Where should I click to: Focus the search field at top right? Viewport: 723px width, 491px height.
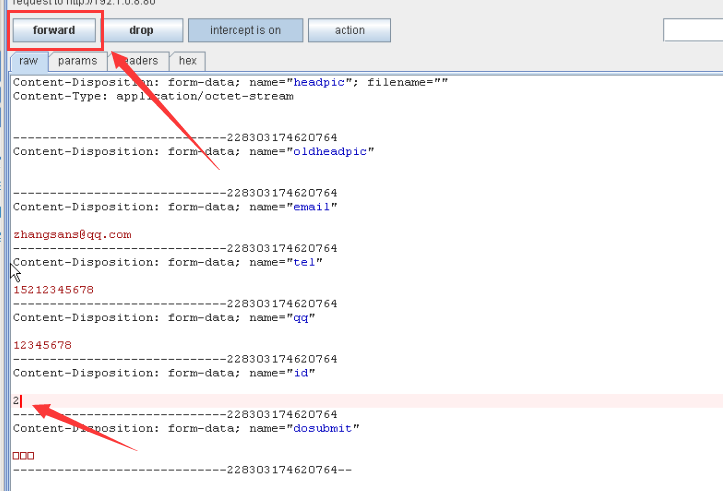point(693,30)
